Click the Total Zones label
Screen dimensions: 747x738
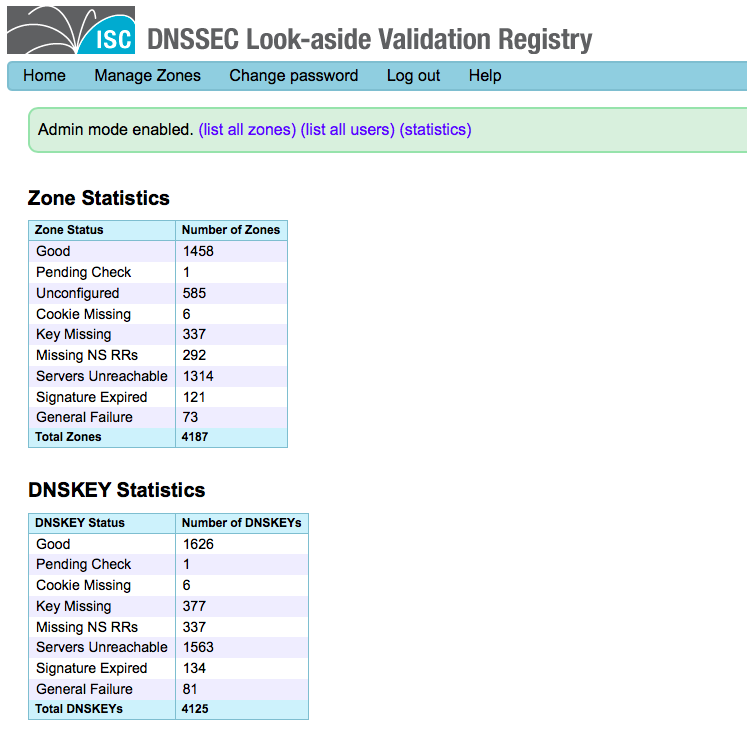point(68,437)
